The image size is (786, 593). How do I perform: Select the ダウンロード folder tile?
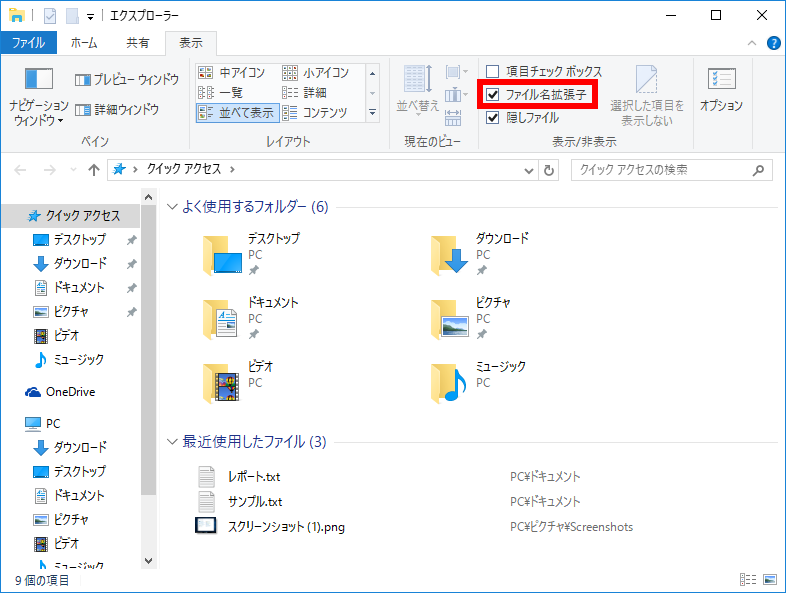[x=481, y=254]
